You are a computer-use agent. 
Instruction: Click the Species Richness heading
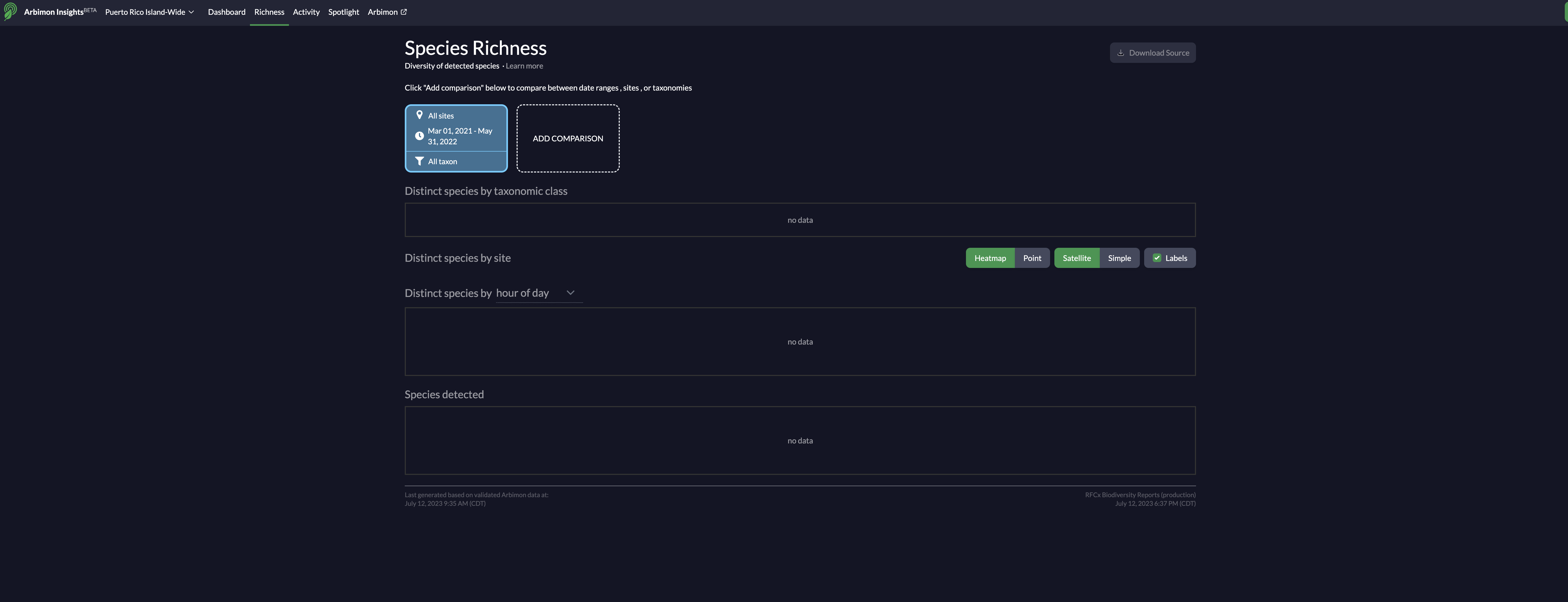click(475, 48)
